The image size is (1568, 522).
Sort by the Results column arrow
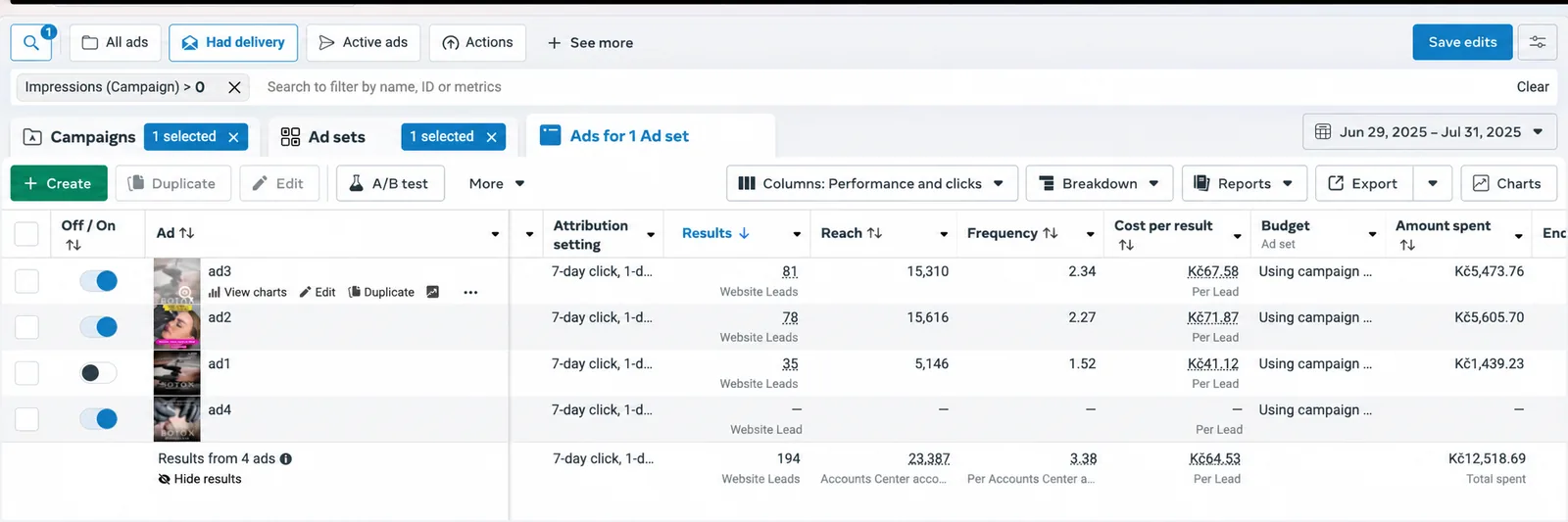(x=744, y=233)
